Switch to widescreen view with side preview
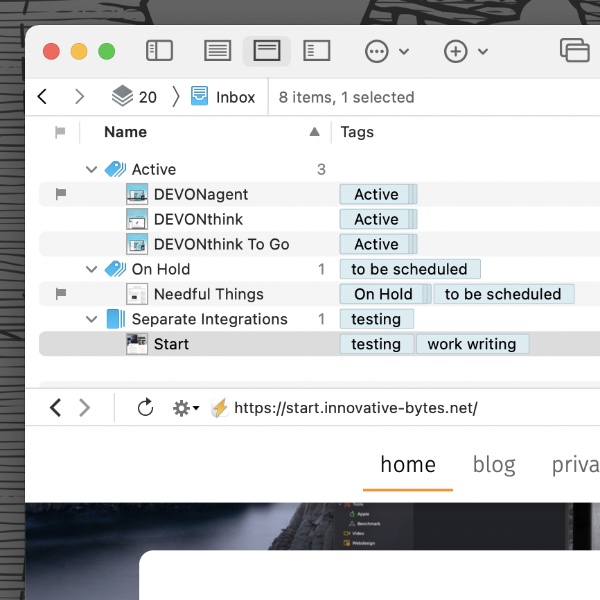Image resolution: width=600 pixels, height=600 pixels. pyautogui.click(x=316, y=51)
